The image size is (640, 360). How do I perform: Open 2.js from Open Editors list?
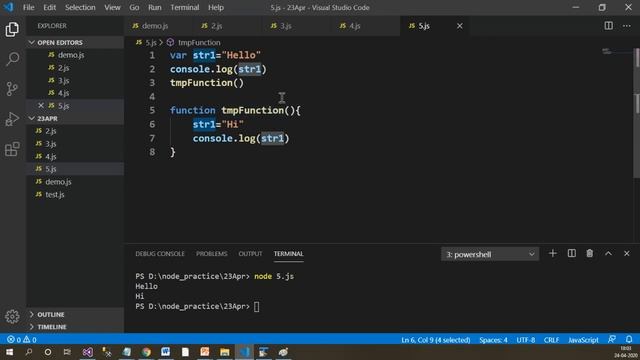coord(75,68)
